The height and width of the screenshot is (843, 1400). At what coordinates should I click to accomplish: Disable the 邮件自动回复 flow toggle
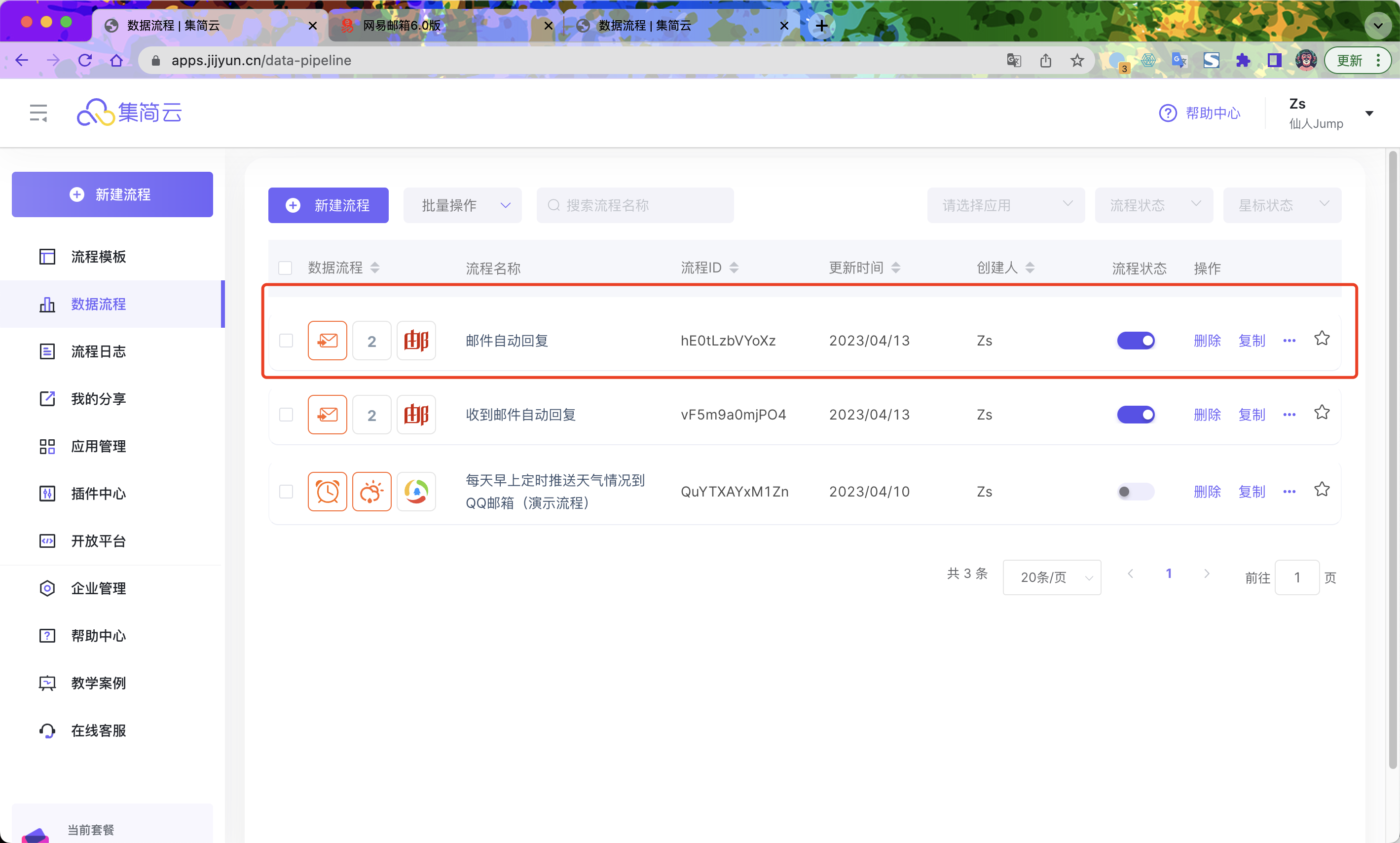pos(1136,341)
